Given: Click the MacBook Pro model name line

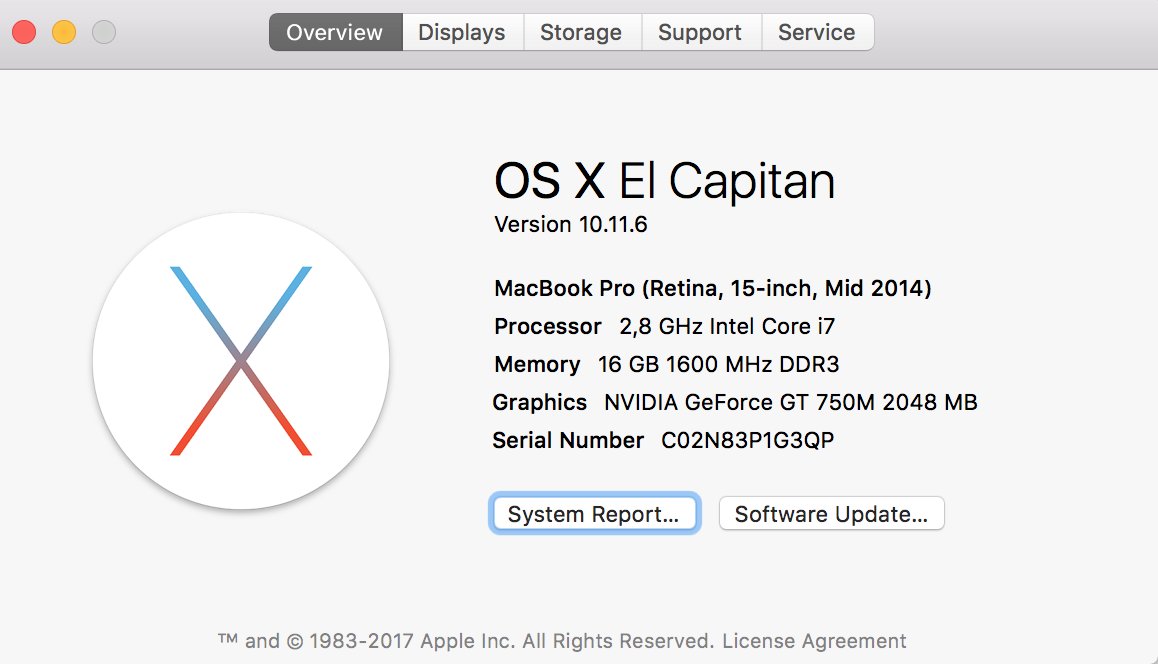Looking at the screenshot, I should point(712,289).
